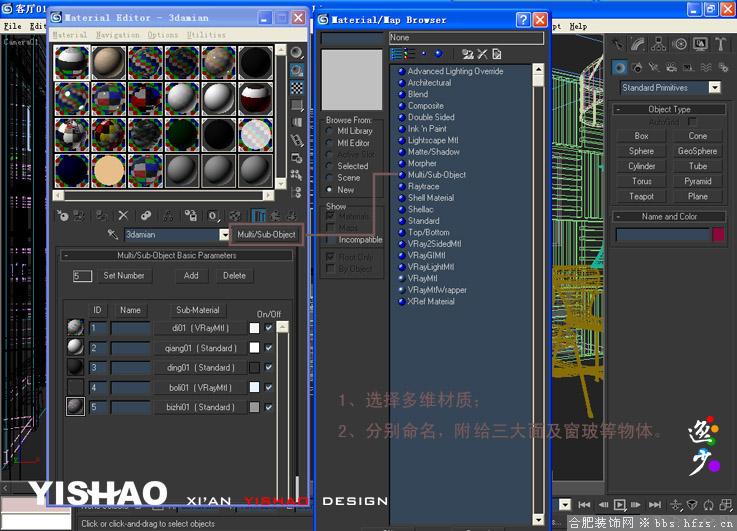Click Multi/Sub-Object material type button
Viewport: 737px width, 531px height.
coord(267,234)
